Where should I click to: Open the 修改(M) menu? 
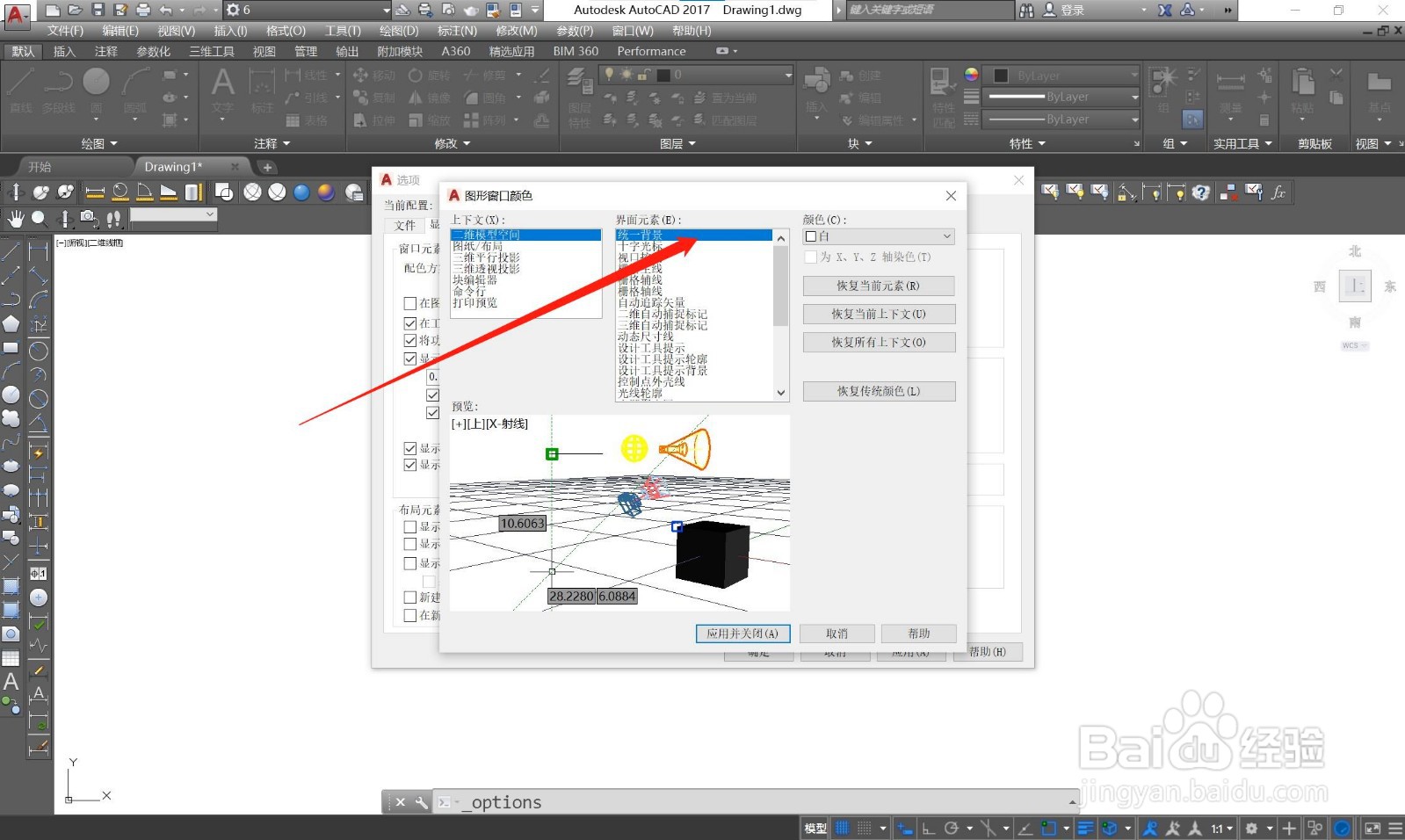[517, 31]
